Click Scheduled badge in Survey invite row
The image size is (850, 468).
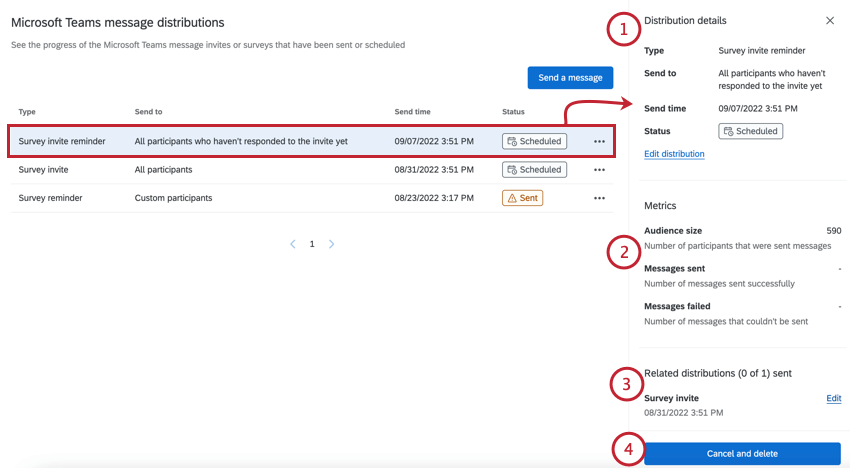point(534,170)
